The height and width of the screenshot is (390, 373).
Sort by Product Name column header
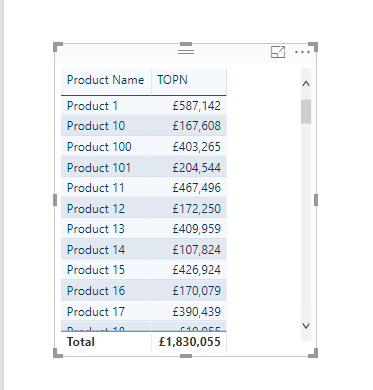pos(106,80)
